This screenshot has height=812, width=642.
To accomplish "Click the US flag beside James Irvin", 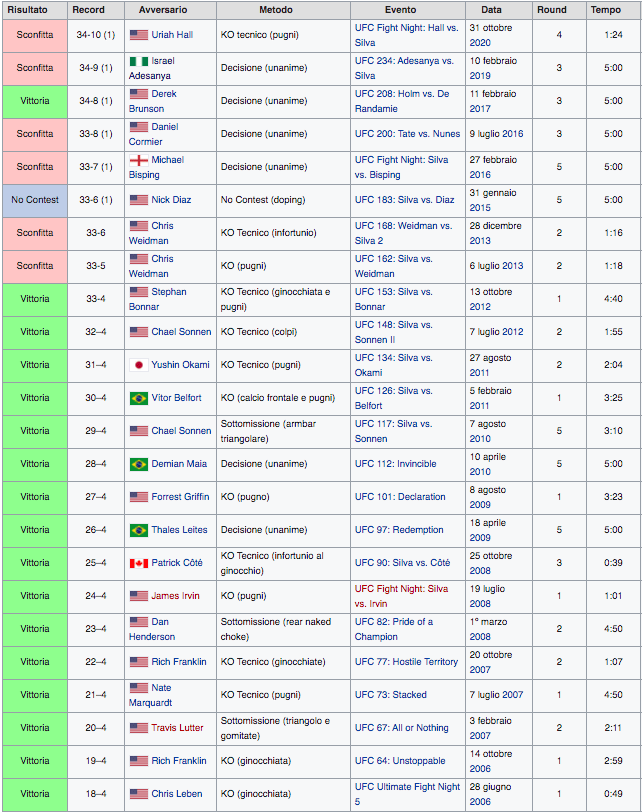I will point(139,596).
